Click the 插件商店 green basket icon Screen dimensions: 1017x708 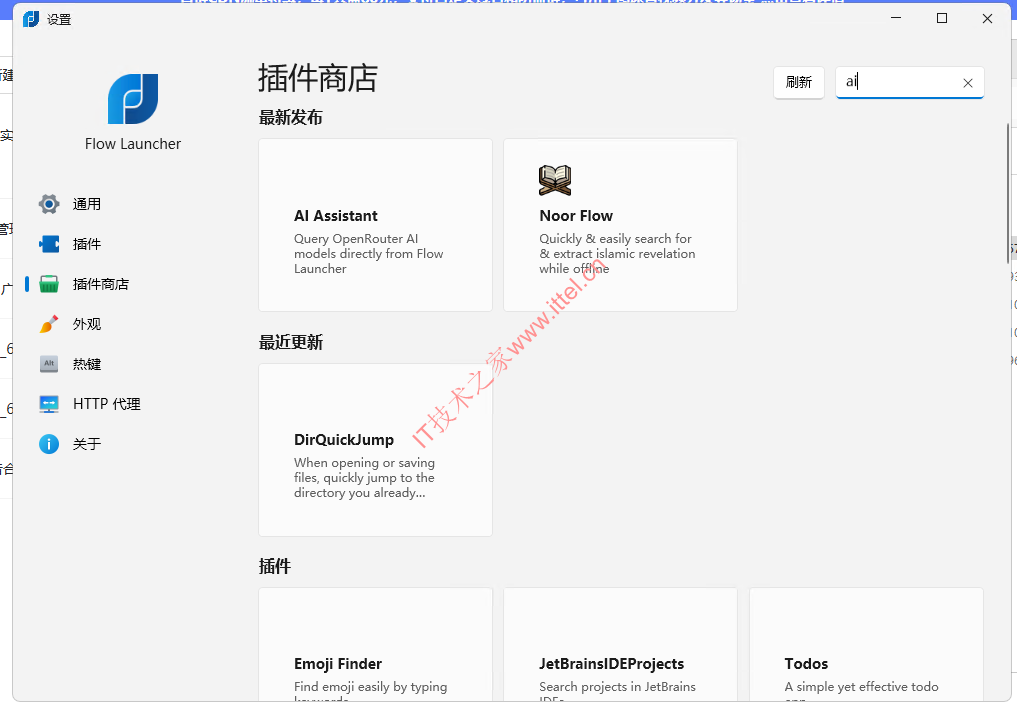(x=49, y=284)
